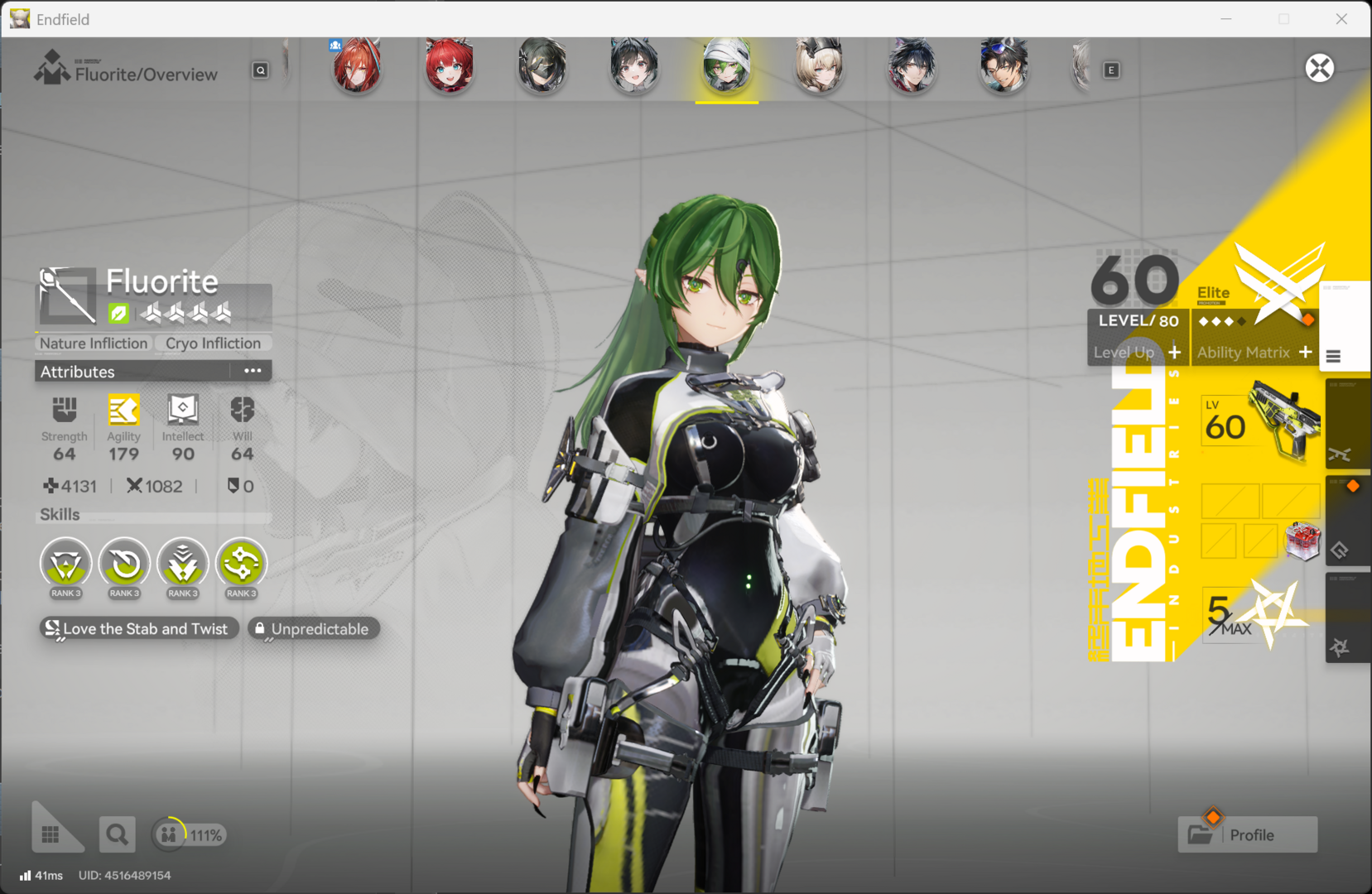Click the Q previous-character key icon

coord(260,70)
